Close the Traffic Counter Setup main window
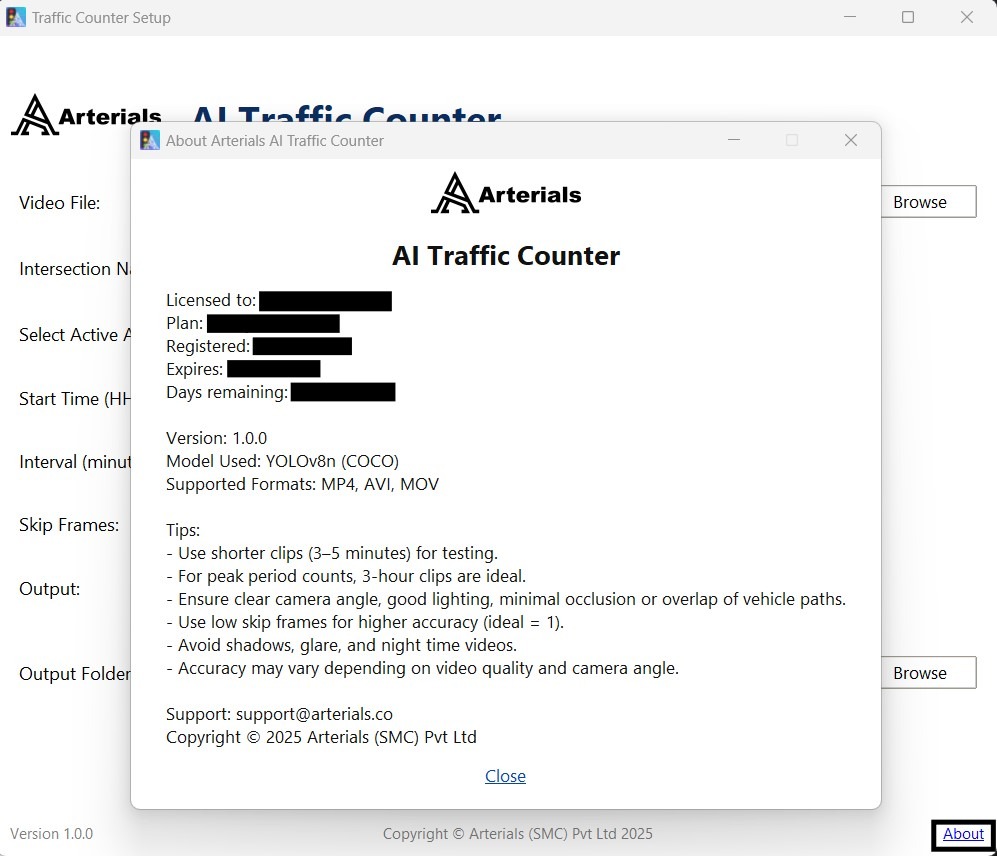This screenshot has width=997, height=856. 967,17
